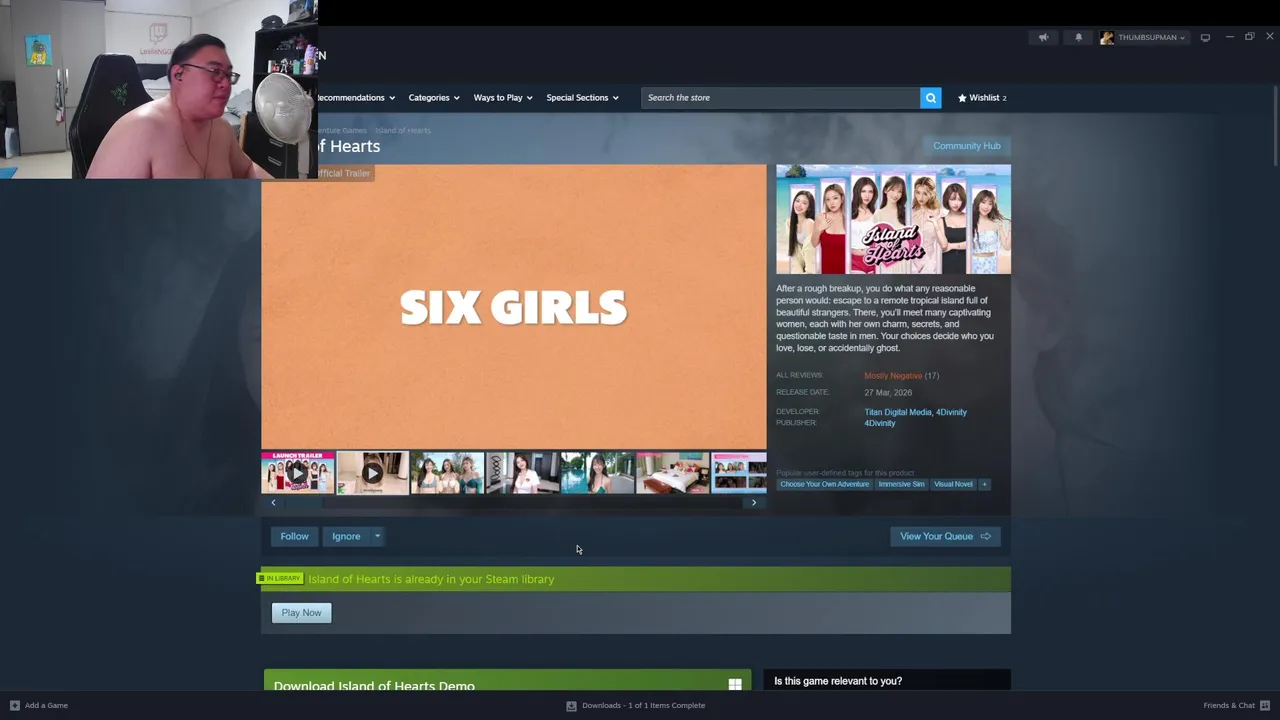Click the page vertical scrollbar
The width and height of the screenshot is (1280, 720).
(1275, 125)
